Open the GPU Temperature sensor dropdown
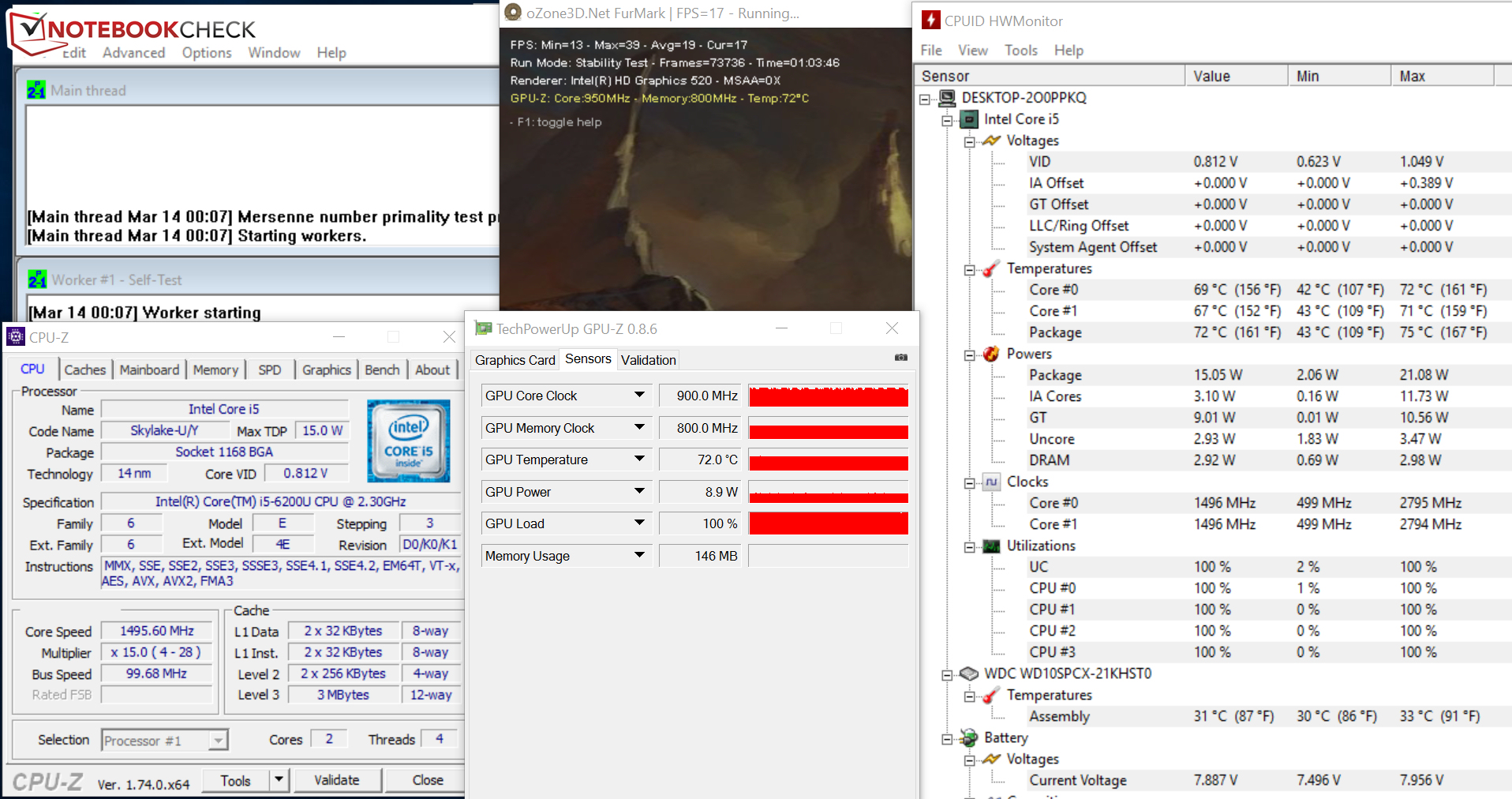Image resolution: width=1512 pixels, height=799 pixels. [x=640, y=459]
